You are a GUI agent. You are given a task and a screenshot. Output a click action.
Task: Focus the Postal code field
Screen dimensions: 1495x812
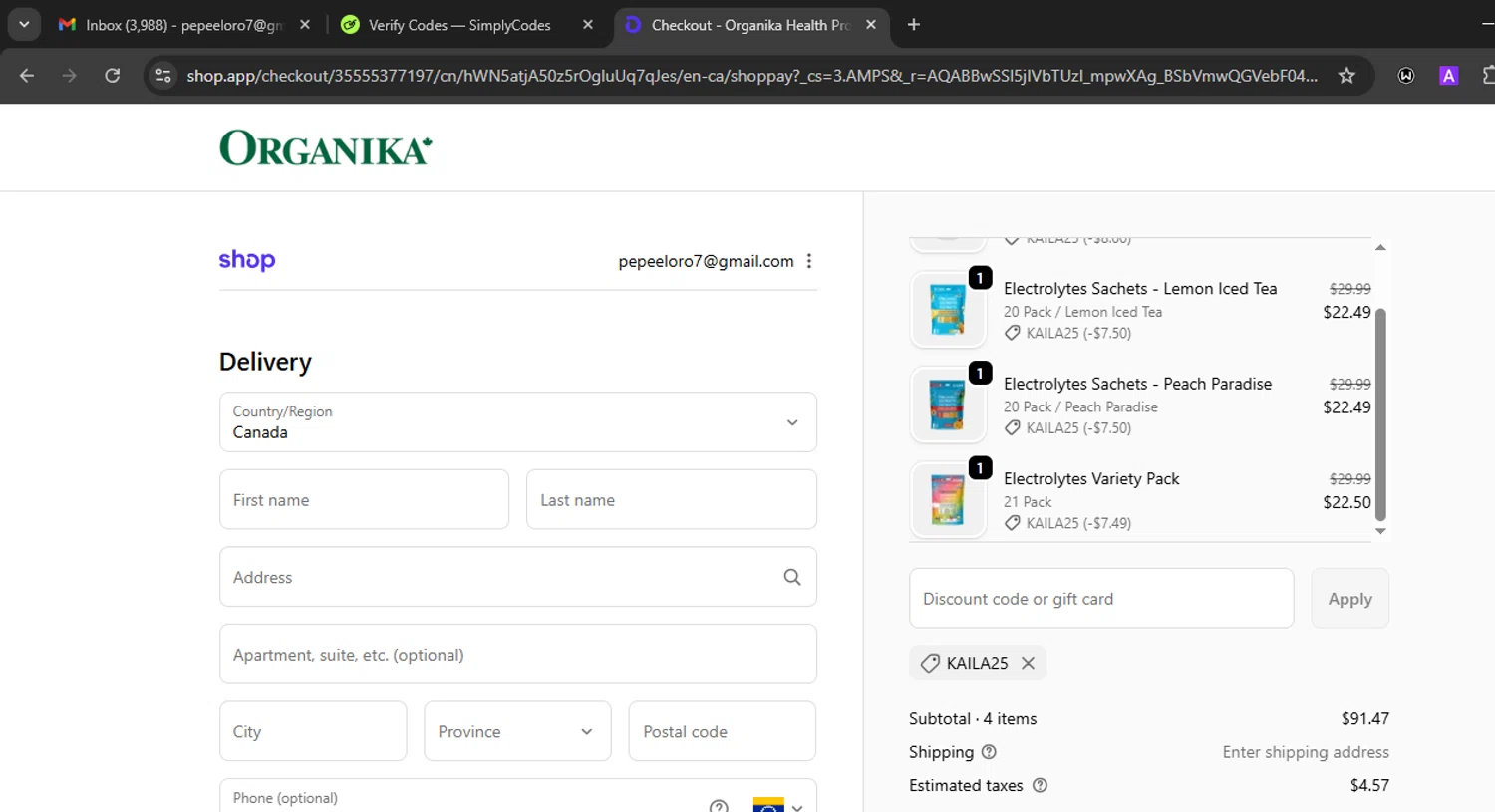click(723, 731)
